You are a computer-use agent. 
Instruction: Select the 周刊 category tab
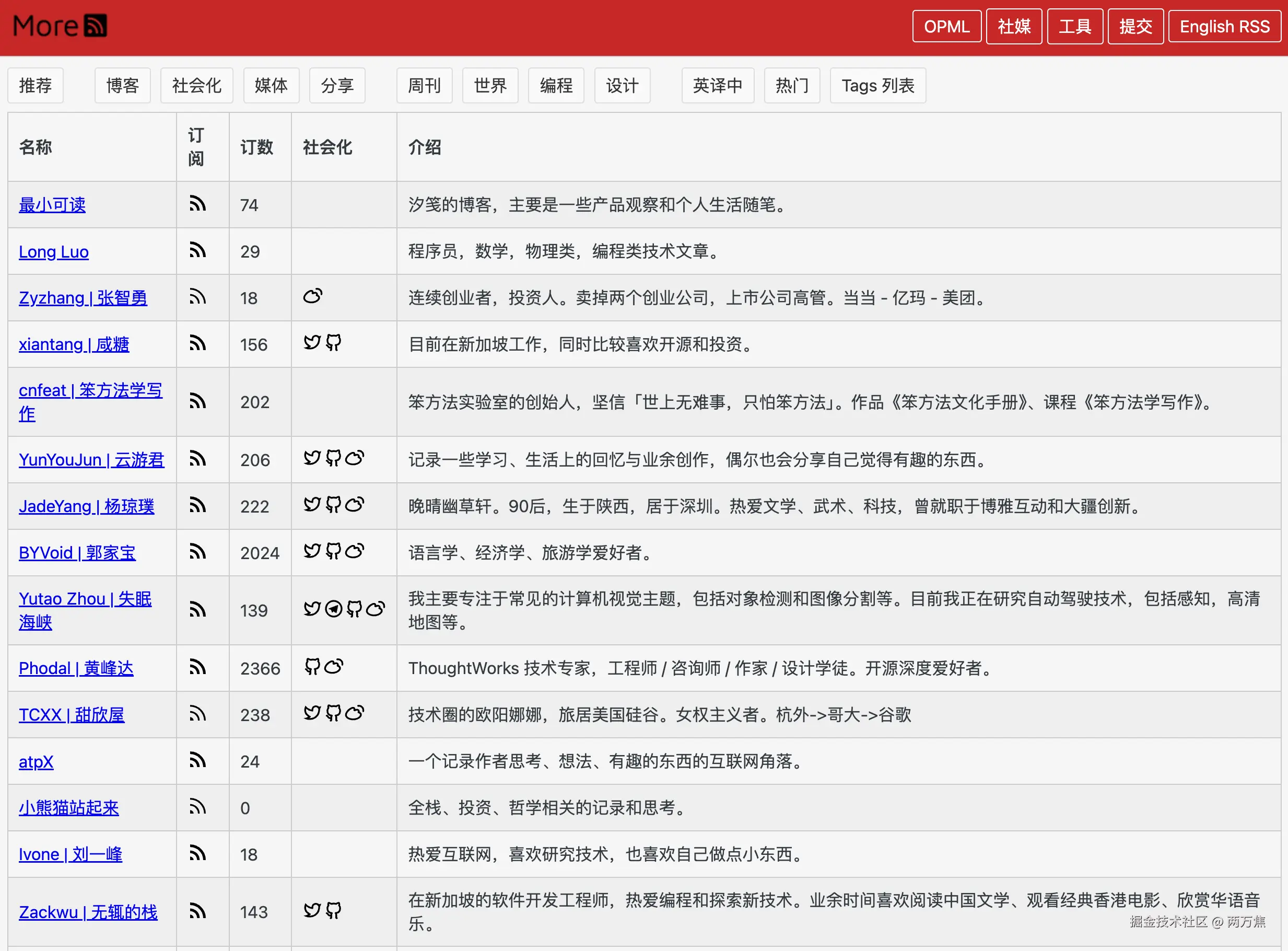point(424,86)
